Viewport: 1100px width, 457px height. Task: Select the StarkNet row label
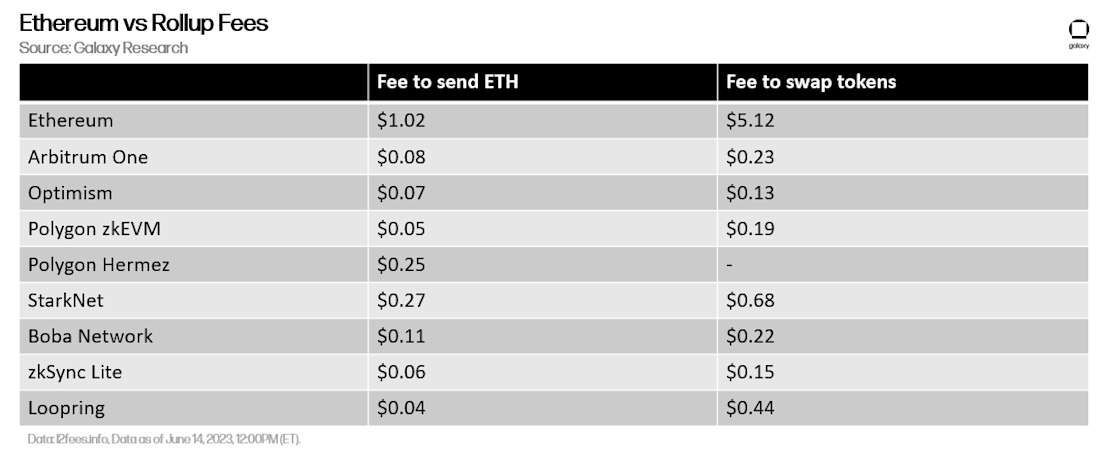tap(66, 300)
